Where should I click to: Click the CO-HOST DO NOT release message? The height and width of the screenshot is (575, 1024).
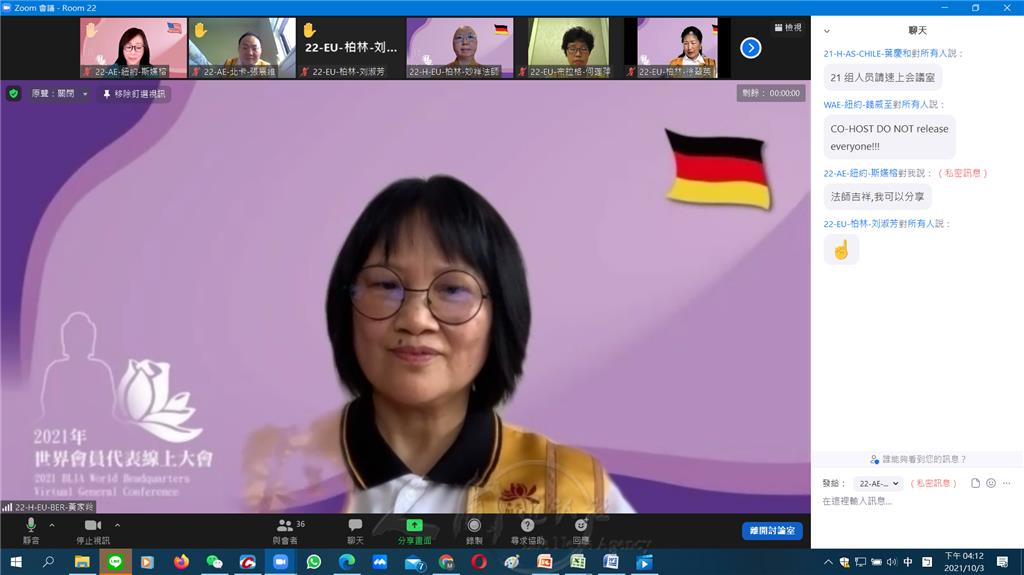[x=889, y=137]
